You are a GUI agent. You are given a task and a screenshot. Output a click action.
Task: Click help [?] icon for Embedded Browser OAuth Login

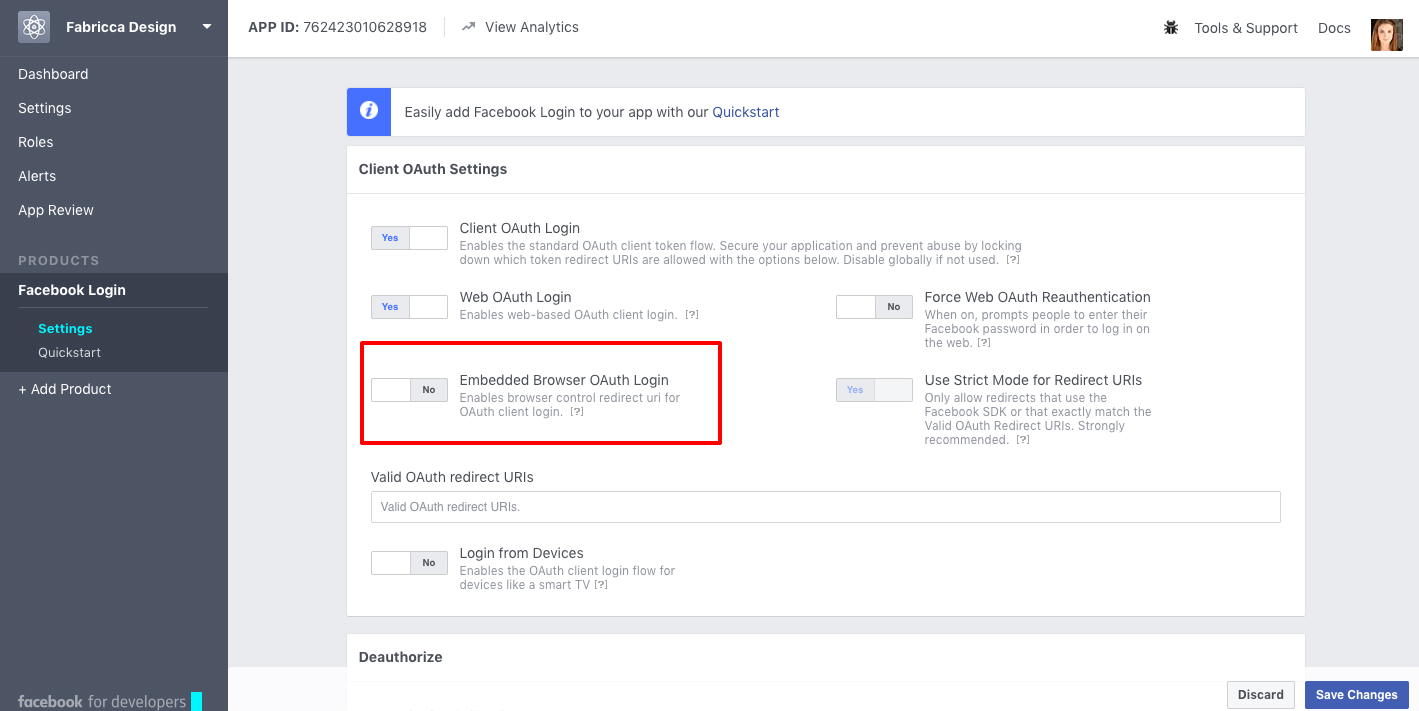pyautogui.click(x=577, y=412)
